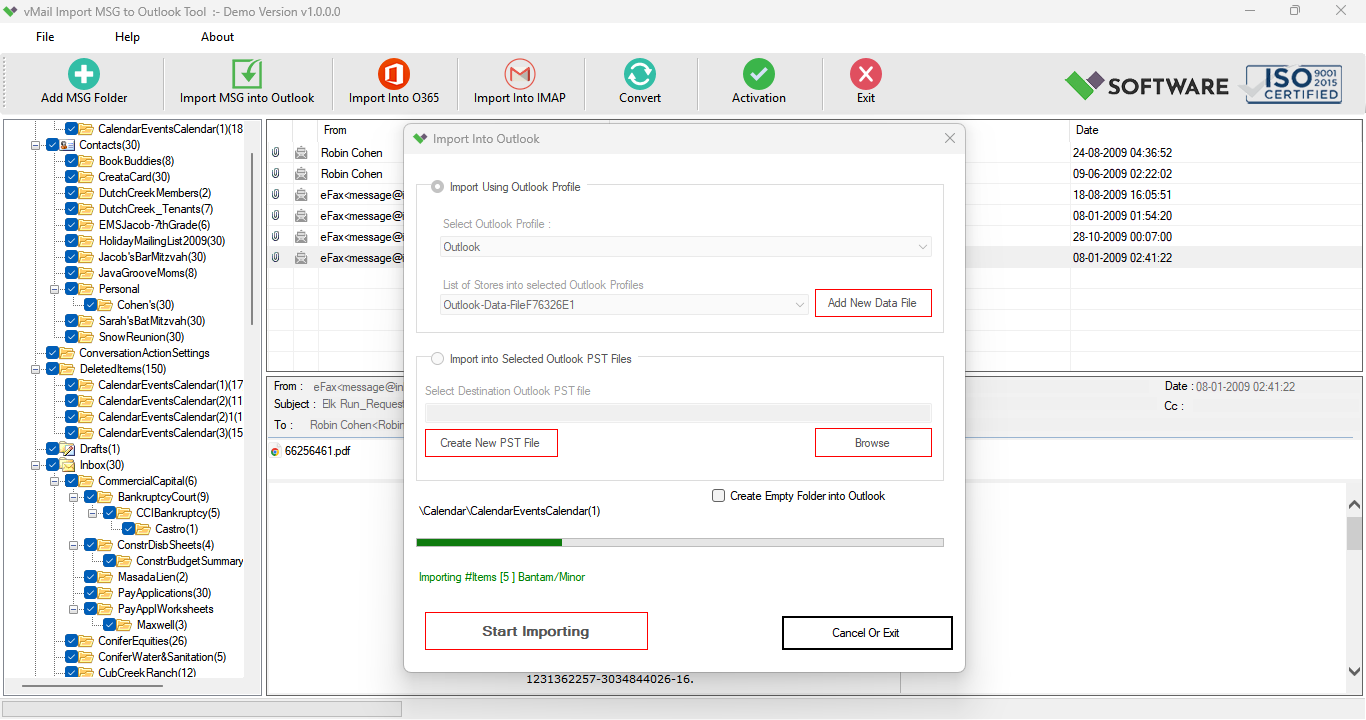Click the Cancel Or Exit button
Image resolution: width=1366 pixels, height=720 pixels.
(867, 633)
